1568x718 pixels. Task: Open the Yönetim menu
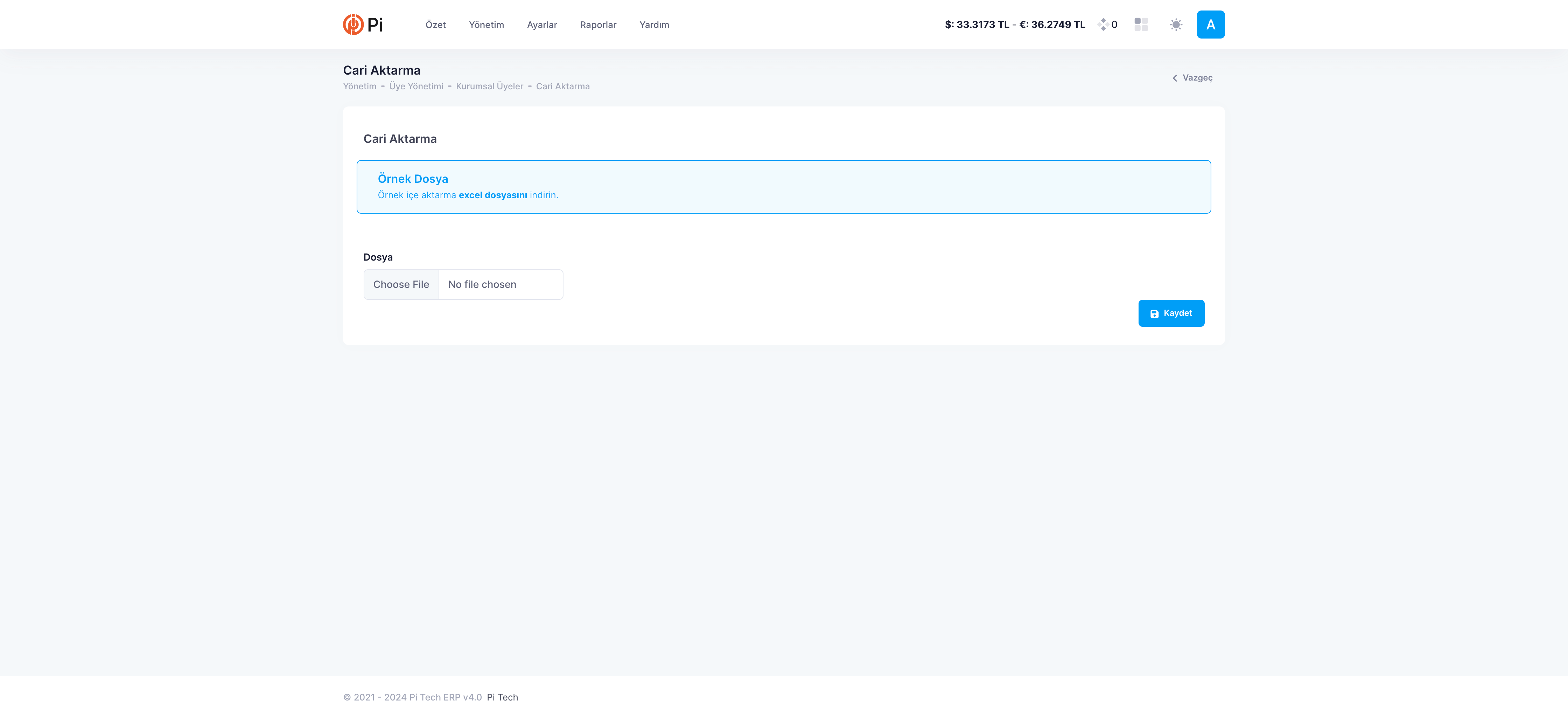pos(486,25)
